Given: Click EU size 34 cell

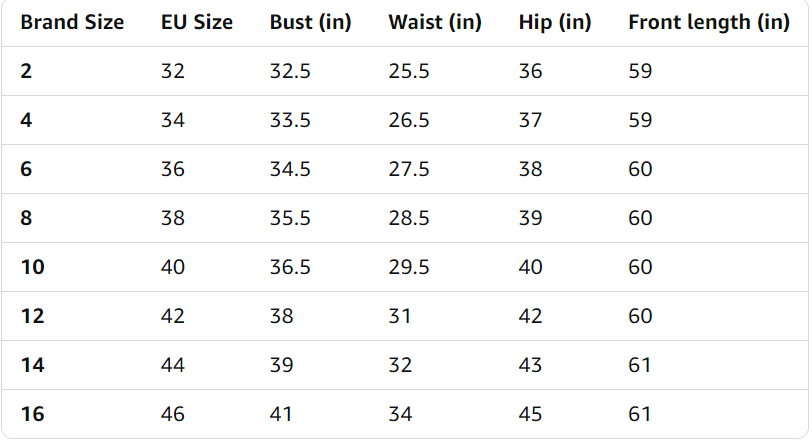Looking at the screenshot, I should 173,120.
